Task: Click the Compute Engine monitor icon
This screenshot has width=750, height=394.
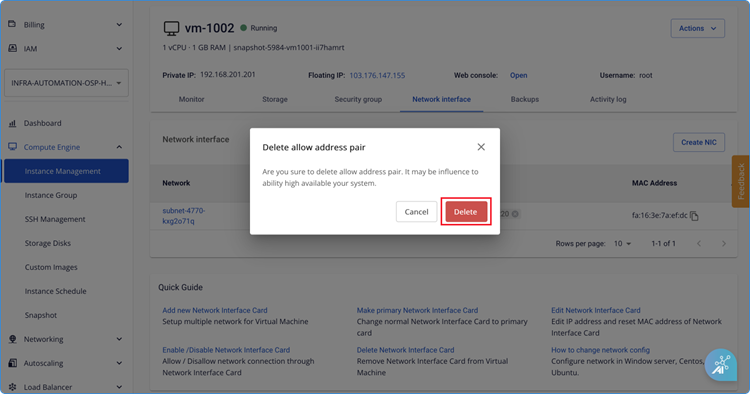Action: click(x=12, y=147)
